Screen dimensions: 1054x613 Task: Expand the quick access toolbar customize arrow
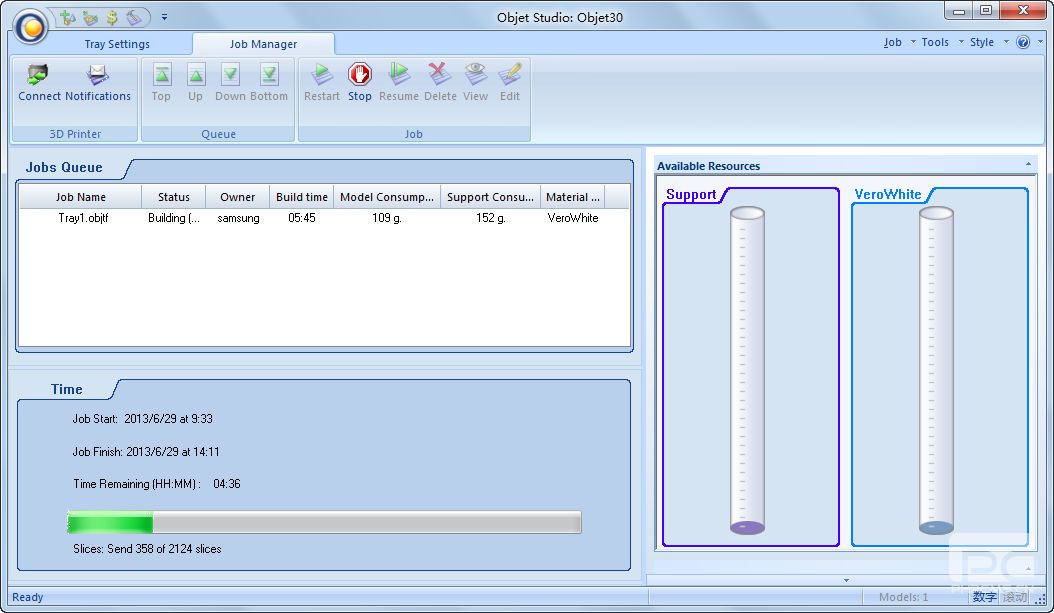coord(164,17)
